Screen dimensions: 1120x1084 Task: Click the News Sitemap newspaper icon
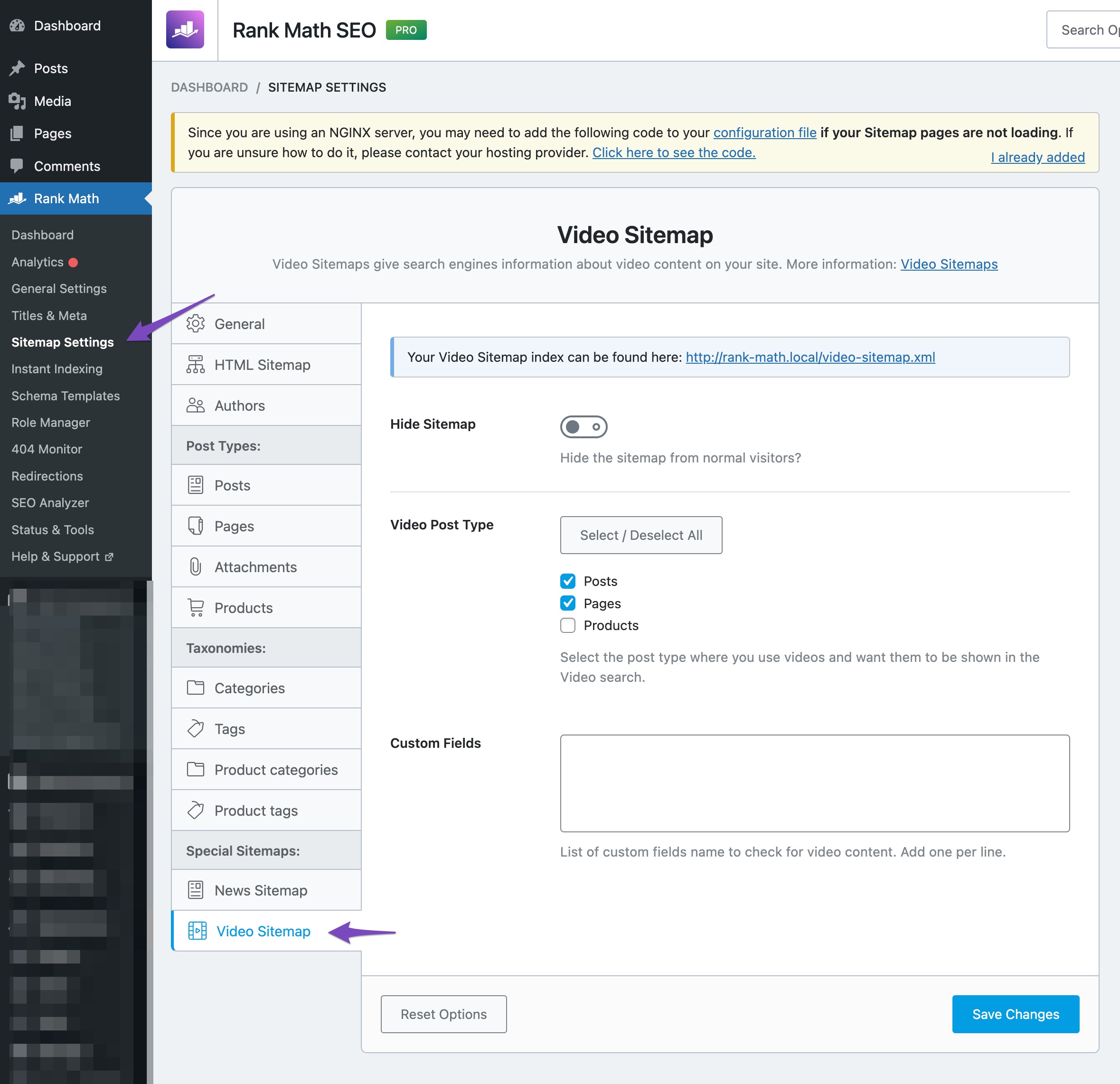[196, 890]
